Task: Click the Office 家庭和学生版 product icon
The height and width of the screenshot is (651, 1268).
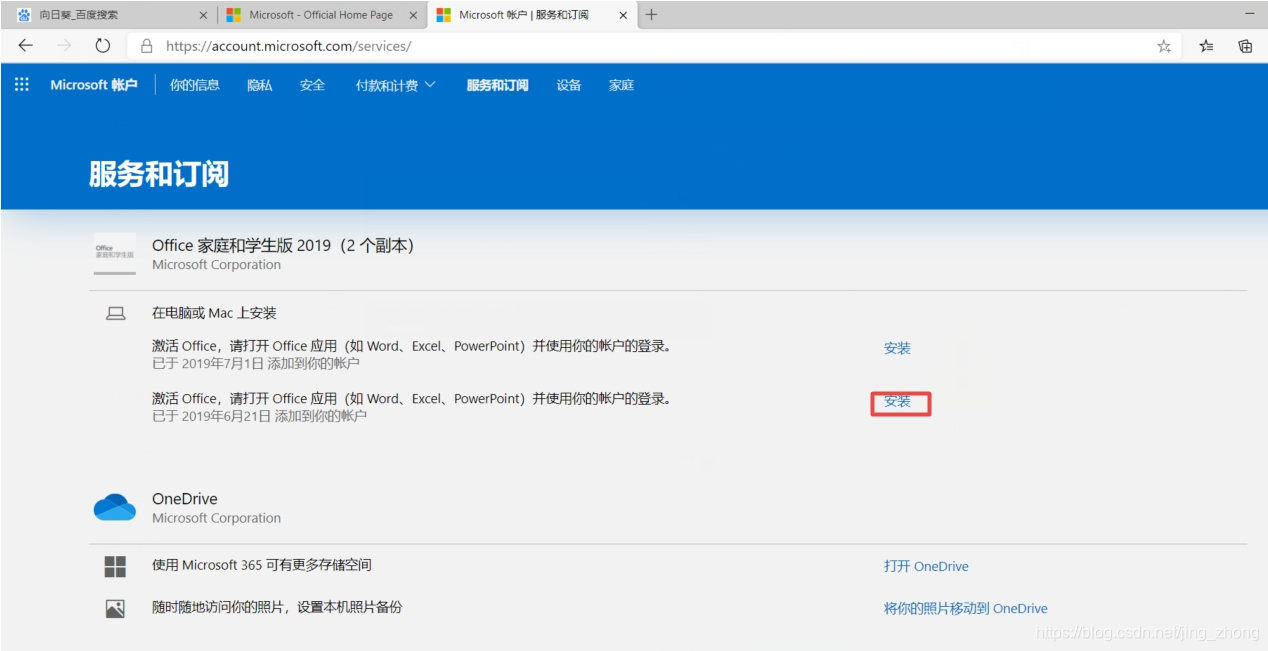Action: tap(115, 255)
